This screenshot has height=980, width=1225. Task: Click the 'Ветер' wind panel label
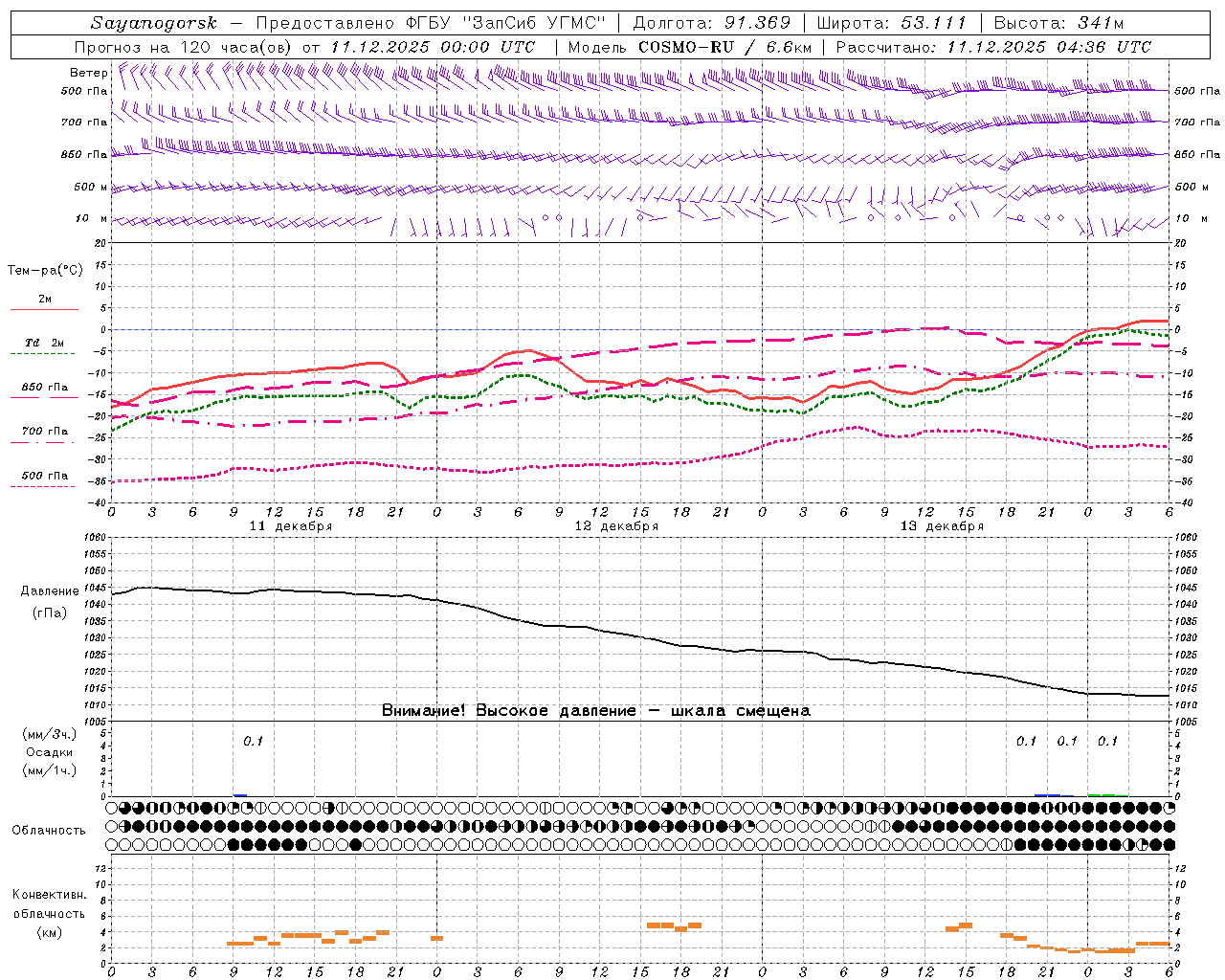pos(88,73)
